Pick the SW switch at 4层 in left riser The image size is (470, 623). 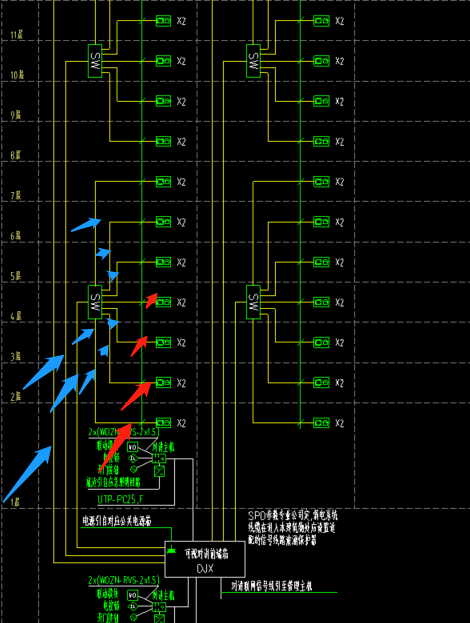(95, 302)
